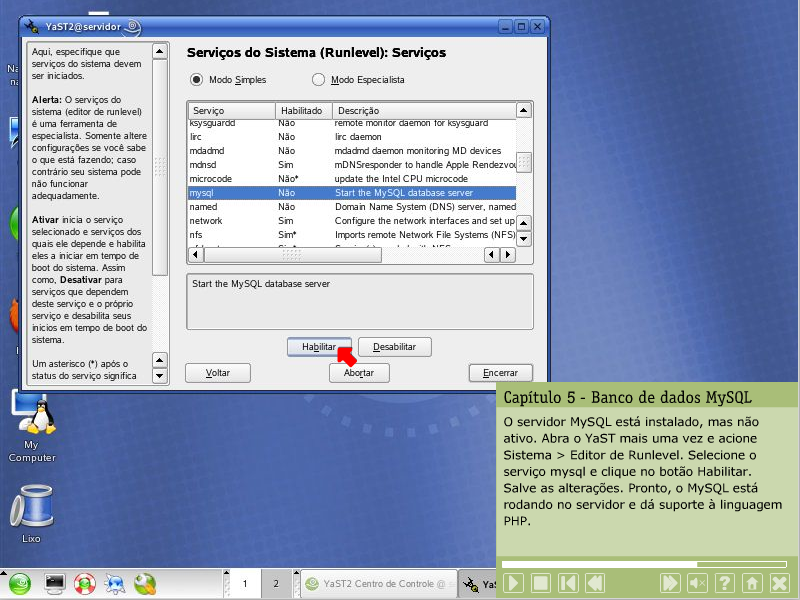Click the Habilitar button
The width and height of the screenshot is (800, 600).
point(312,347)
